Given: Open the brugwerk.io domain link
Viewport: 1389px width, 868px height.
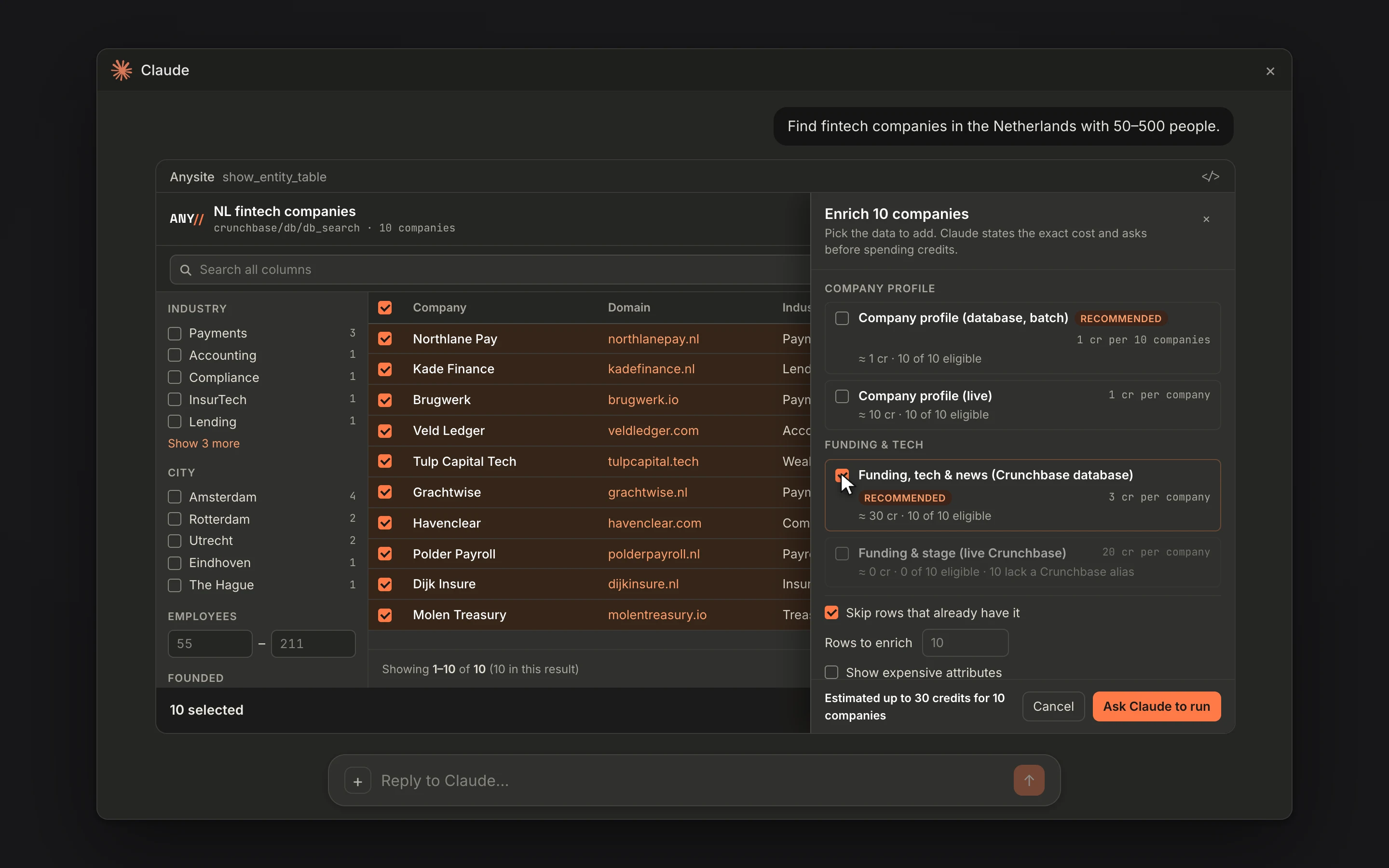Looking at the screenshot, I should click(x=643, y=400).
